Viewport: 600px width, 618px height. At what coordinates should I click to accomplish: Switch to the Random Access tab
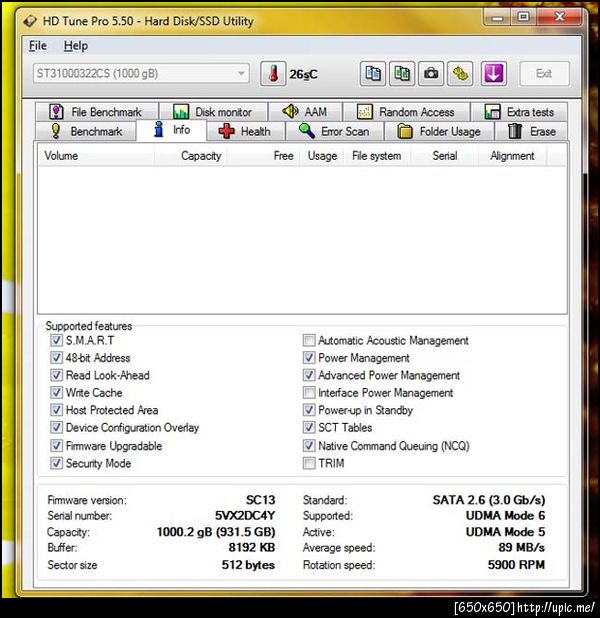(x=406, y=112)
